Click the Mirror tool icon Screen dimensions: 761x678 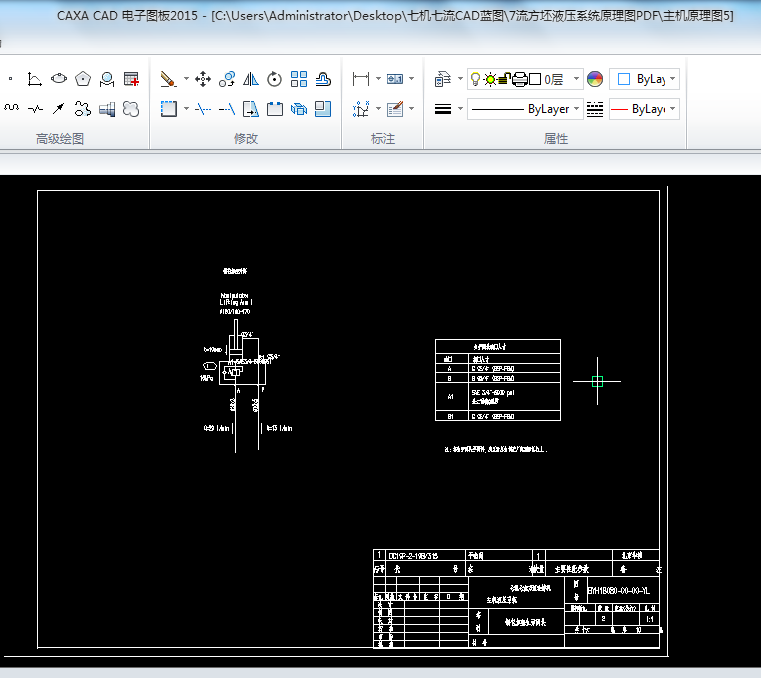pos(251,79)
